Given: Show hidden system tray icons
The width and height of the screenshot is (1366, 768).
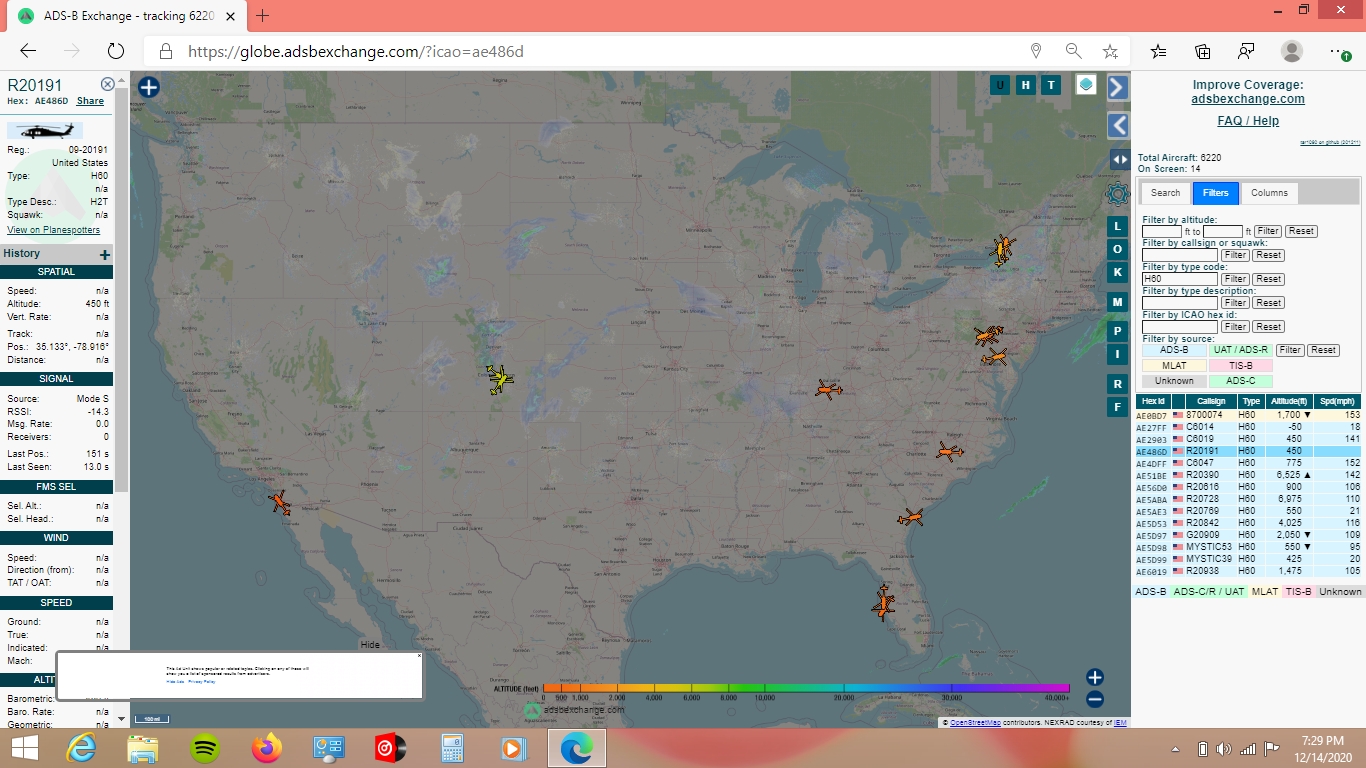Looking at the screenshot, I should tap(1175, 749).
